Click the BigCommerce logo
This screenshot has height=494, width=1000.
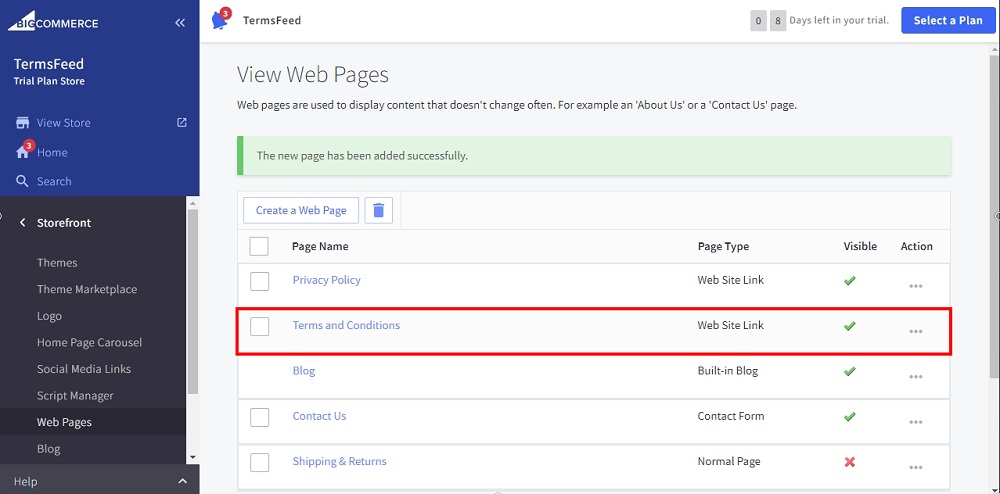click(x=53, y=23)
